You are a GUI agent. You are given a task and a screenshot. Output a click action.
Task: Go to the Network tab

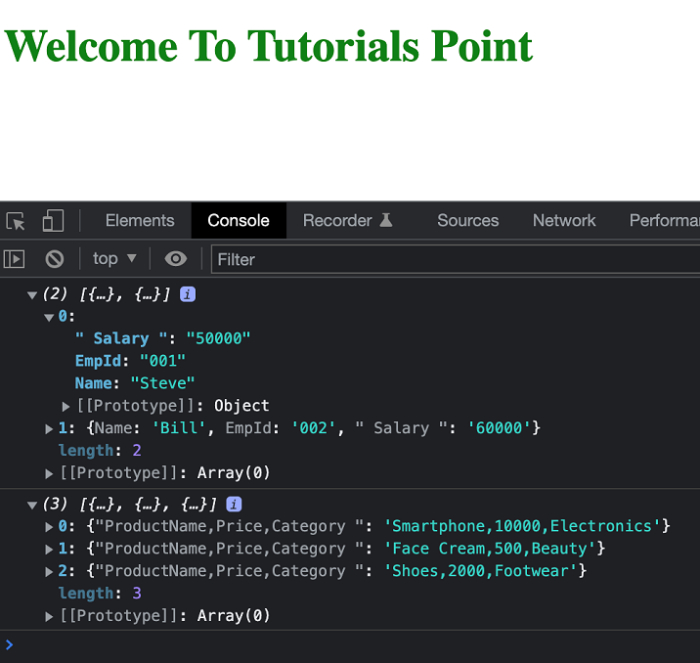[564, 221]
